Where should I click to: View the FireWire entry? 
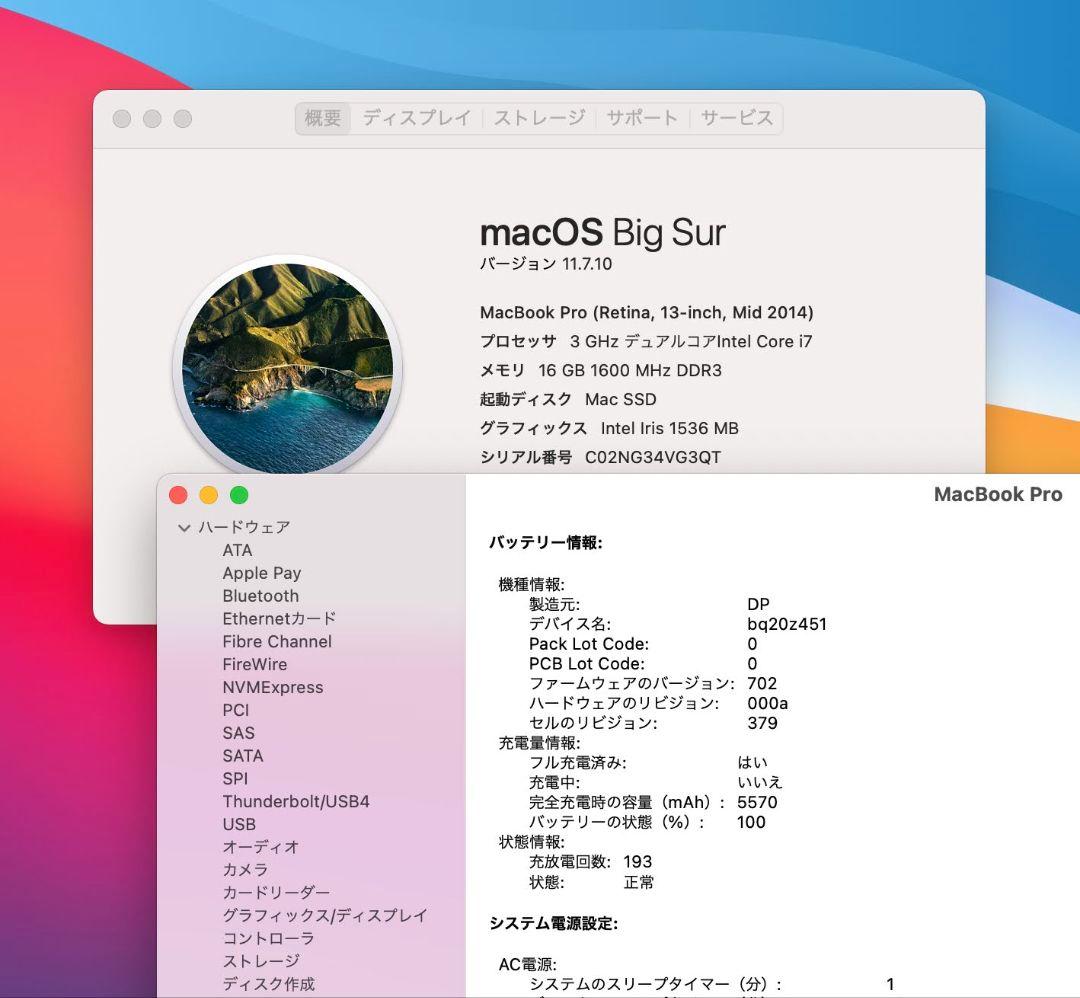(x=252, y=664)
